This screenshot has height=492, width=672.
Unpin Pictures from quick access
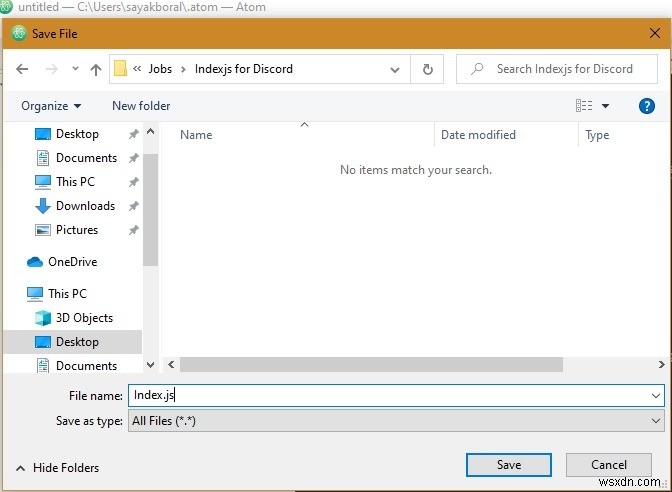click(134, 230)
